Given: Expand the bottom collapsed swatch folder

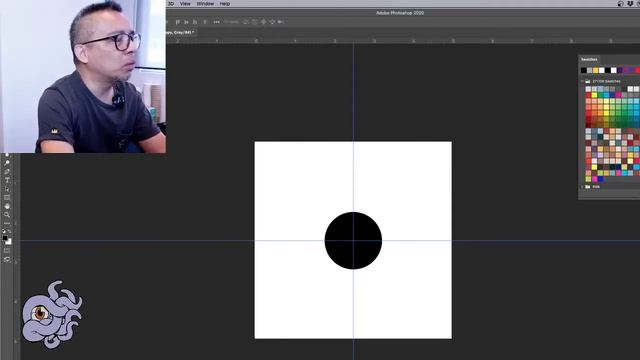Looking at the screenshot, I should click(x=582, y=187).
